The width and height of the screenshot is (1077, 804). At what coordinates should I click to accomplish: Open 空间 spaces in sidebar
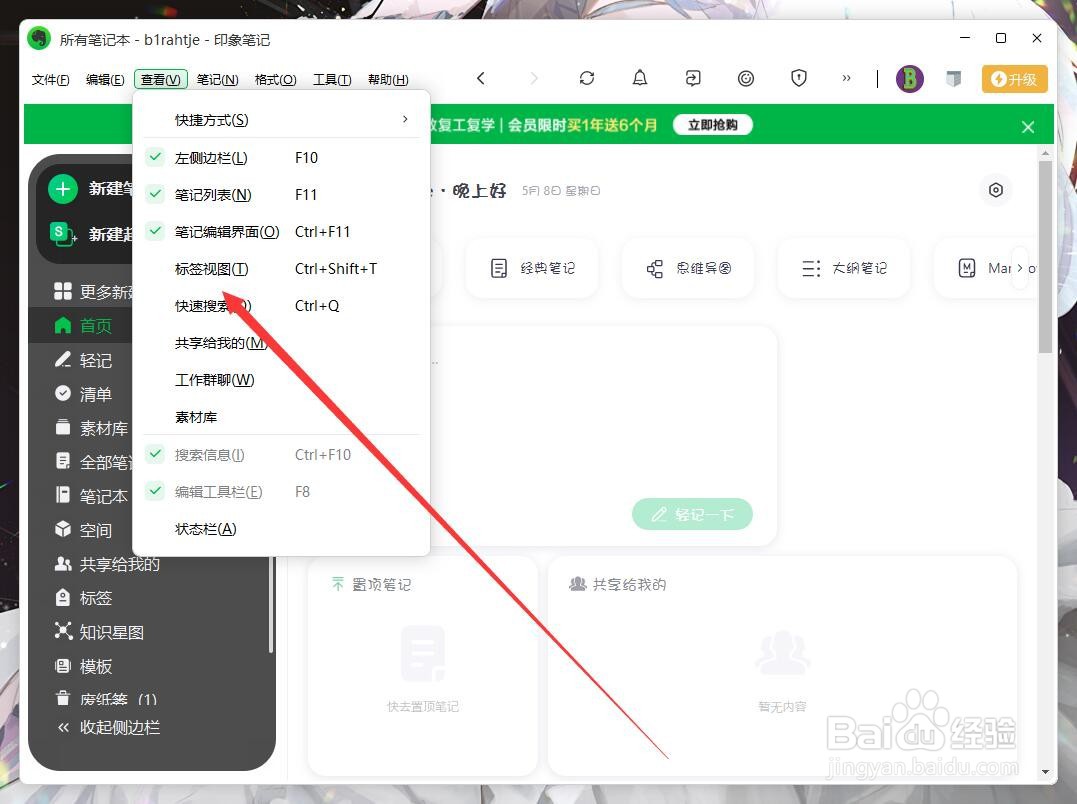coord(81,530)
